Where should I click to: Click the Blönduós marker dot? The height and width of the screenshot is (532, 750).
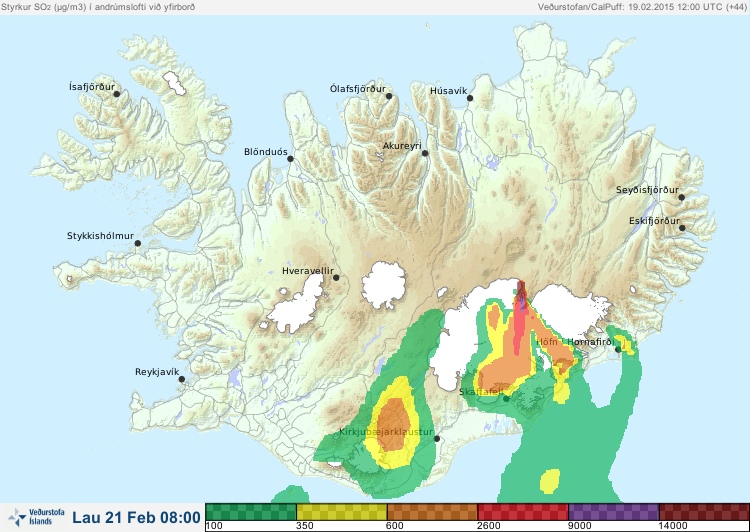pyautogui.click(x=290, y=158)
